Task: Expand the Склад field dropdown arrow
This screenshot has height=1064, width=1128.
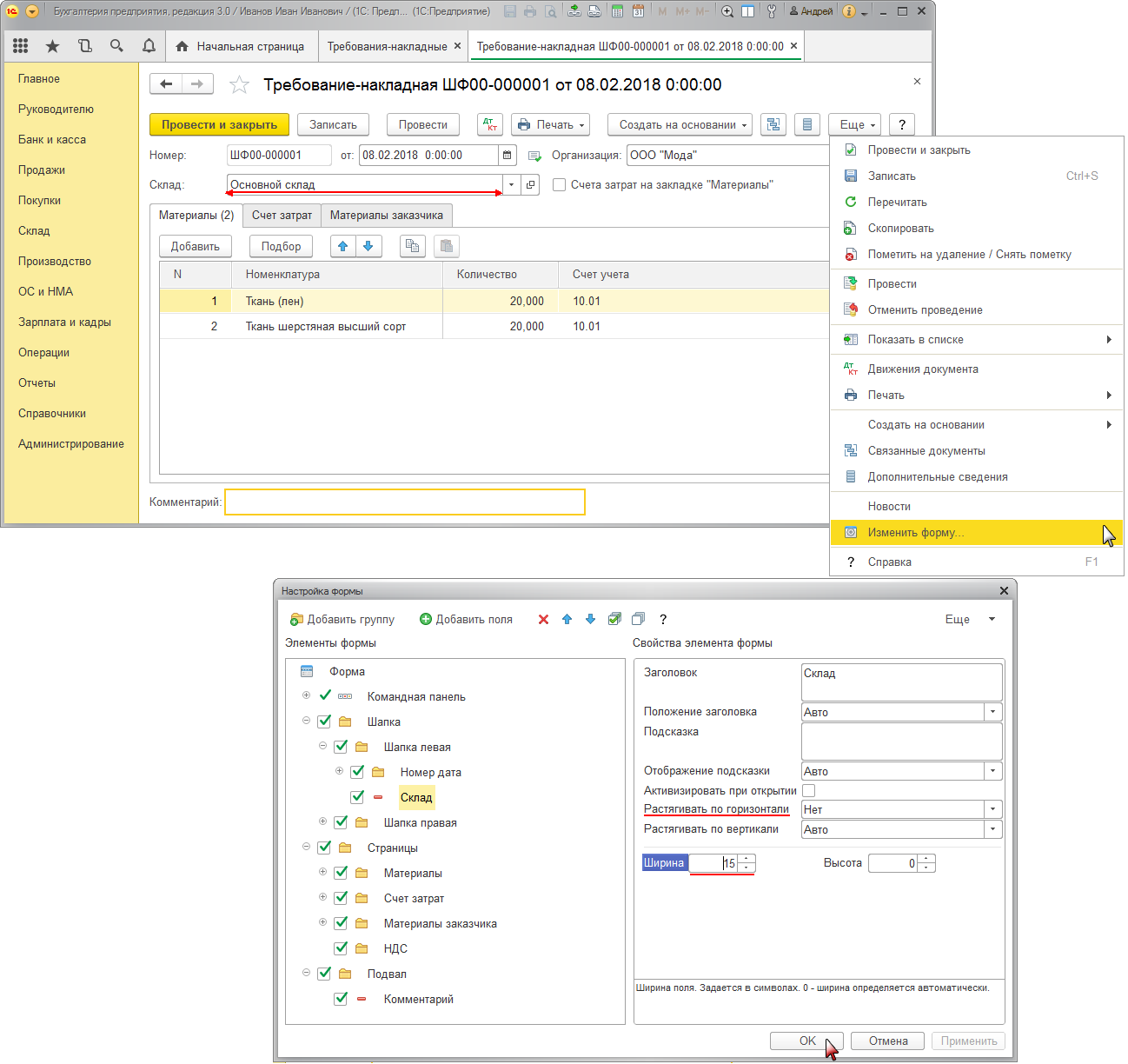Action: [x=511, y=184]
